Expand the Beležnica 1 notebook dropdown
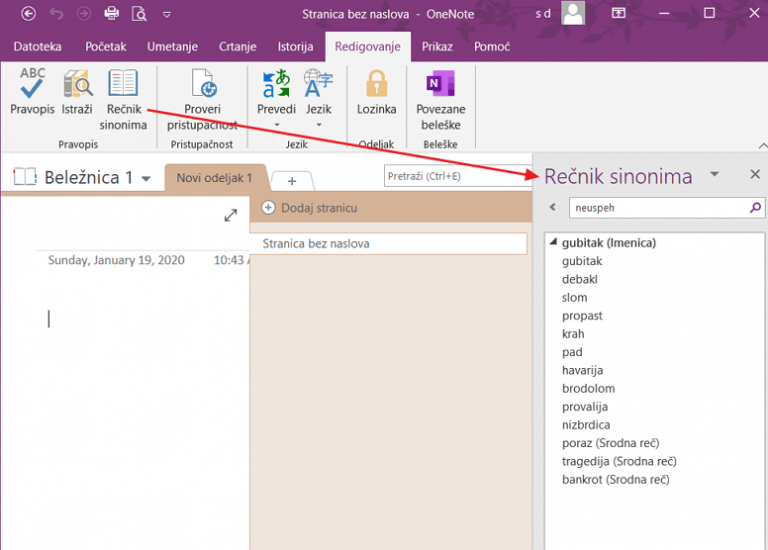The width and height of the screenshot is (768, 550). point(146,179)
